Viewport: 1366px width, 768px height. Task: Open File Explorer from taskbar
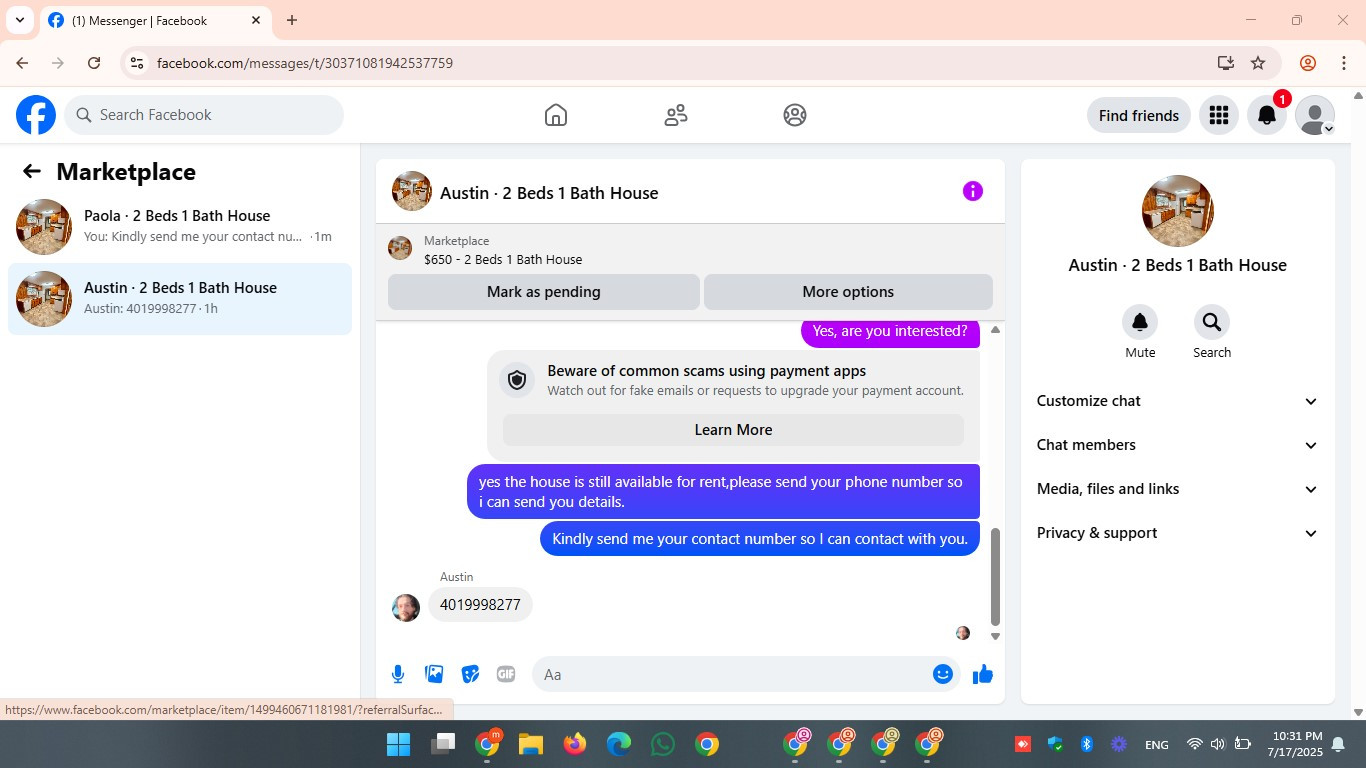[x=530, y=744]
